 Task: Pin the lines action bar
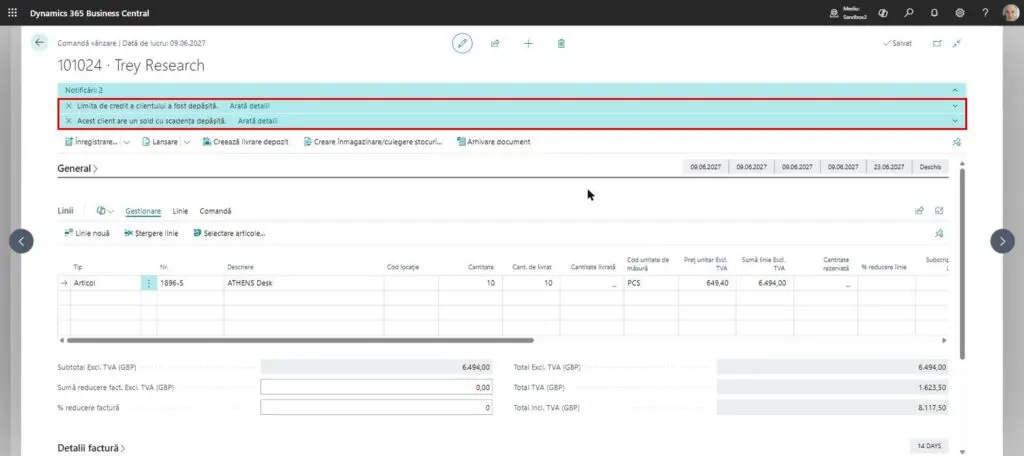coord(939,233)
